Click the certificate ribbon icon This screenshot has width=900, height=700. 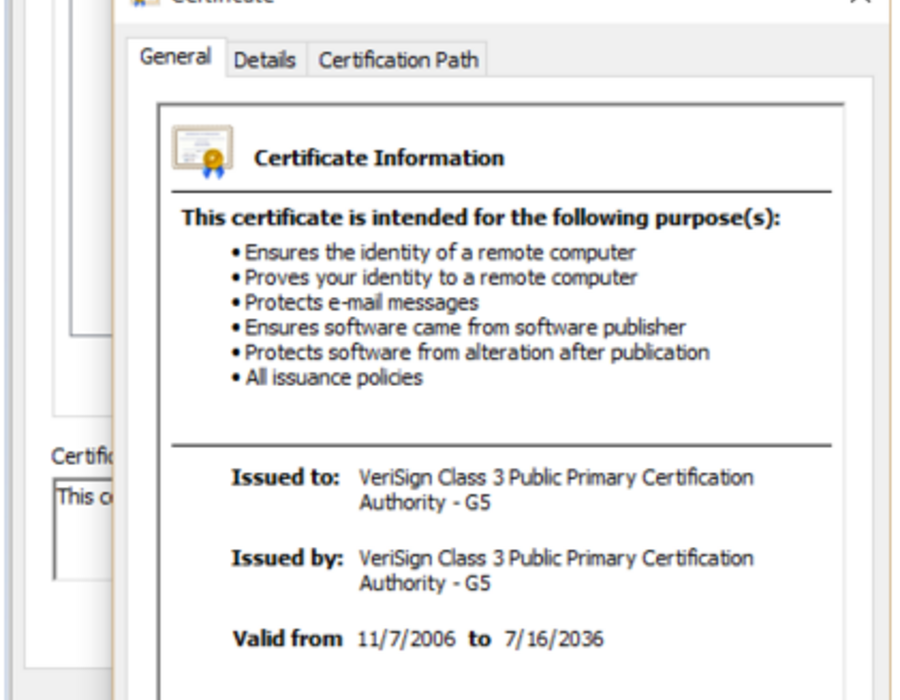(x=203, y=151)
